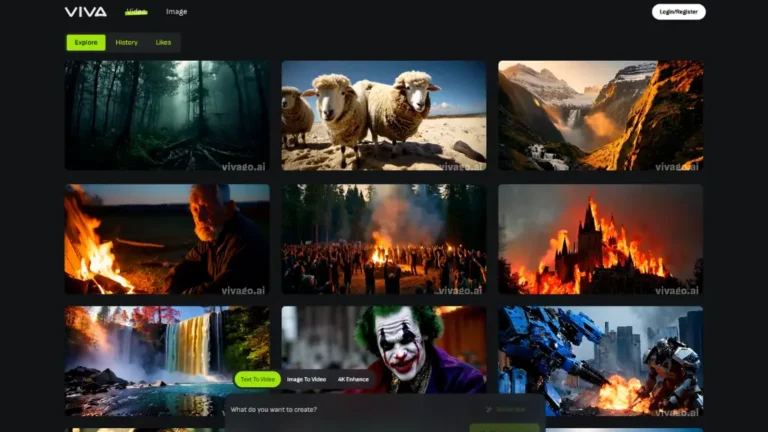Open the crowd around bonfire video
768x432 pixels.
pyautogui.click(x=384, y=239)
